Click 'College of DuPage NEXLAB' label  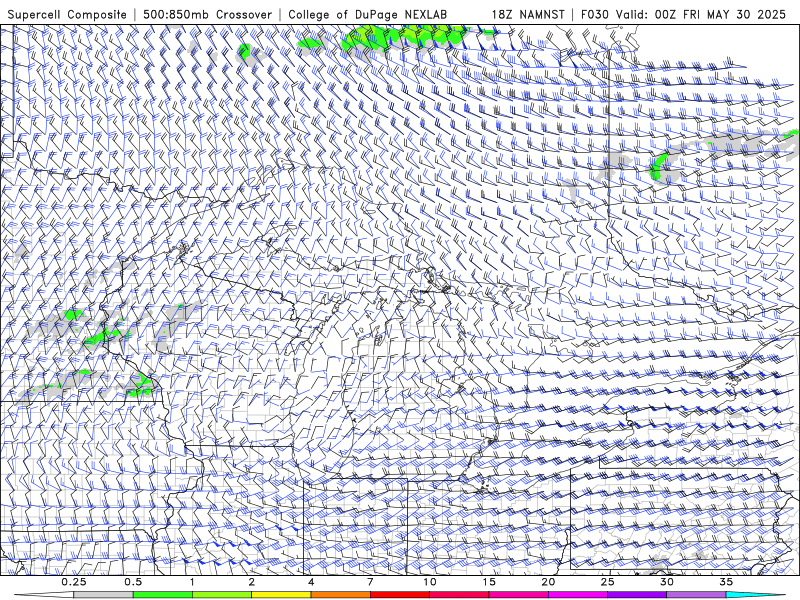point(367,14)
